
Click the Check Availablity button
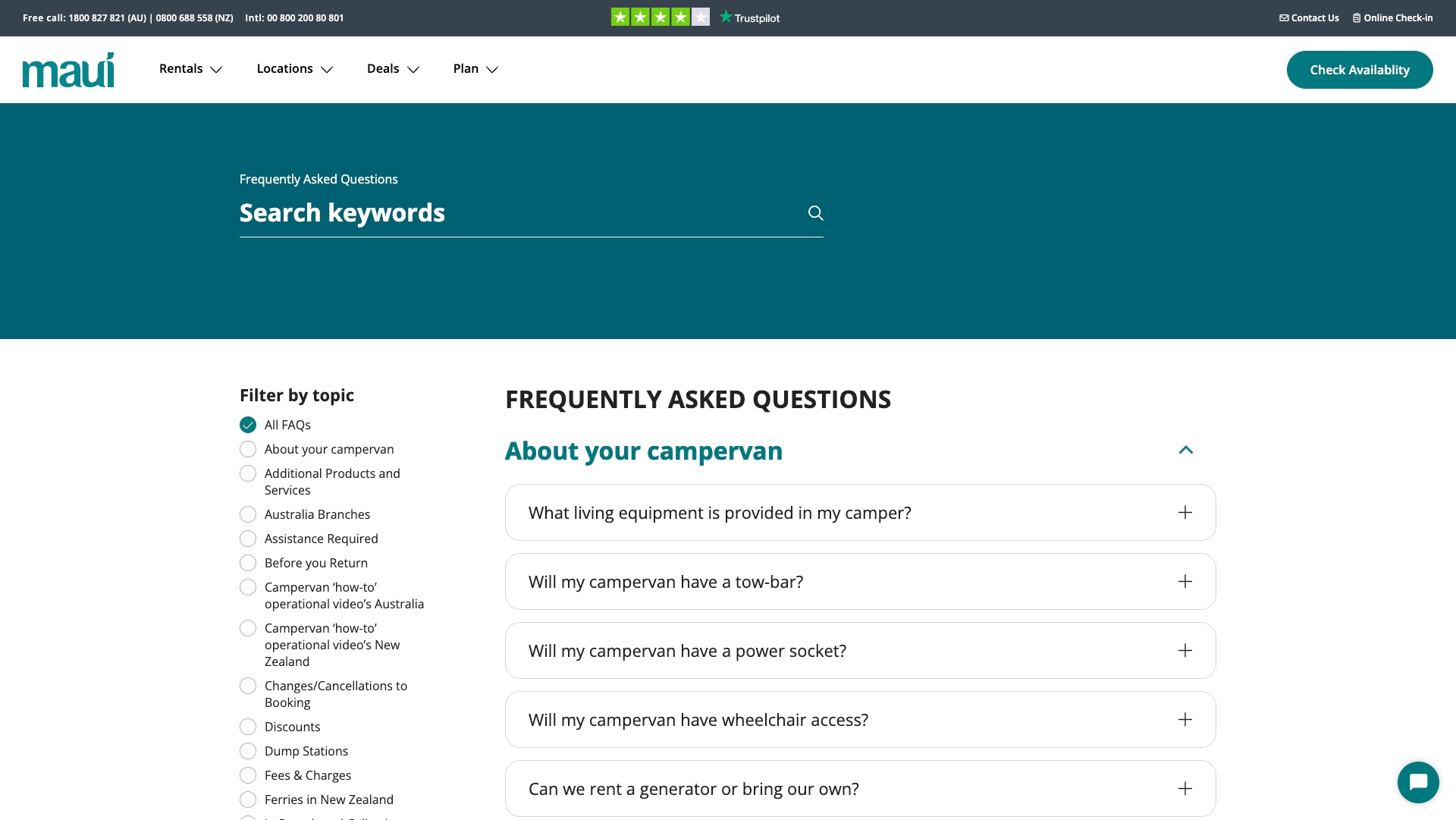[1360, 70]
